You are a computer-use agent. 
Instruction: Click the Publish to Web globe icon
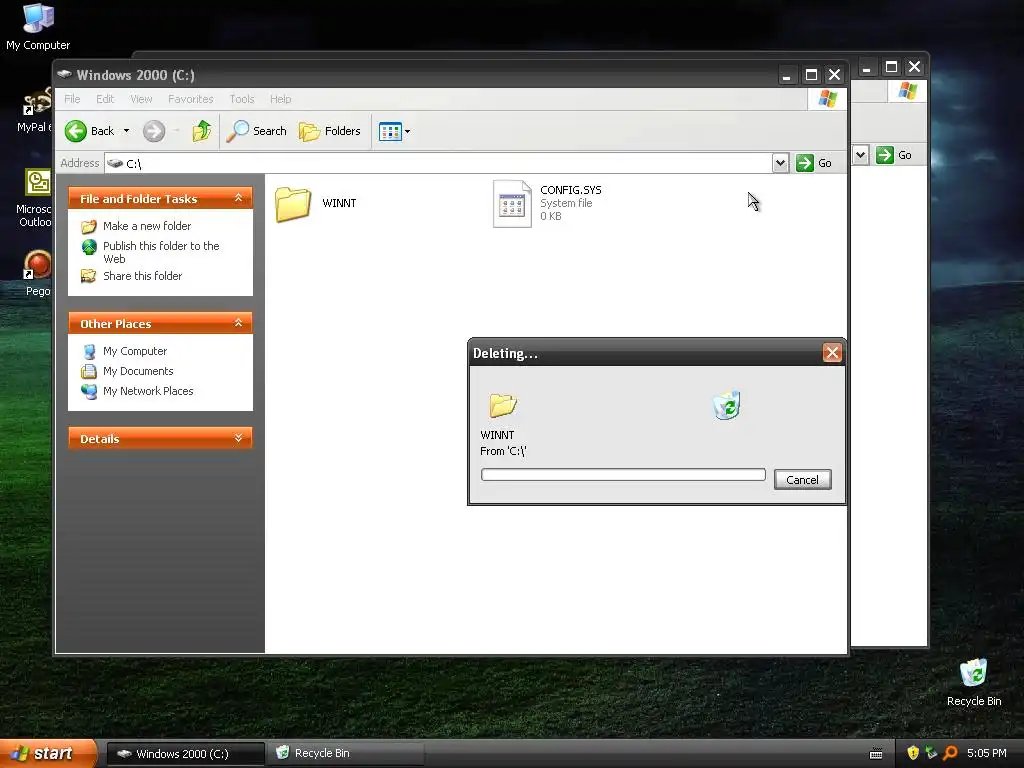[x=89, y=247]
